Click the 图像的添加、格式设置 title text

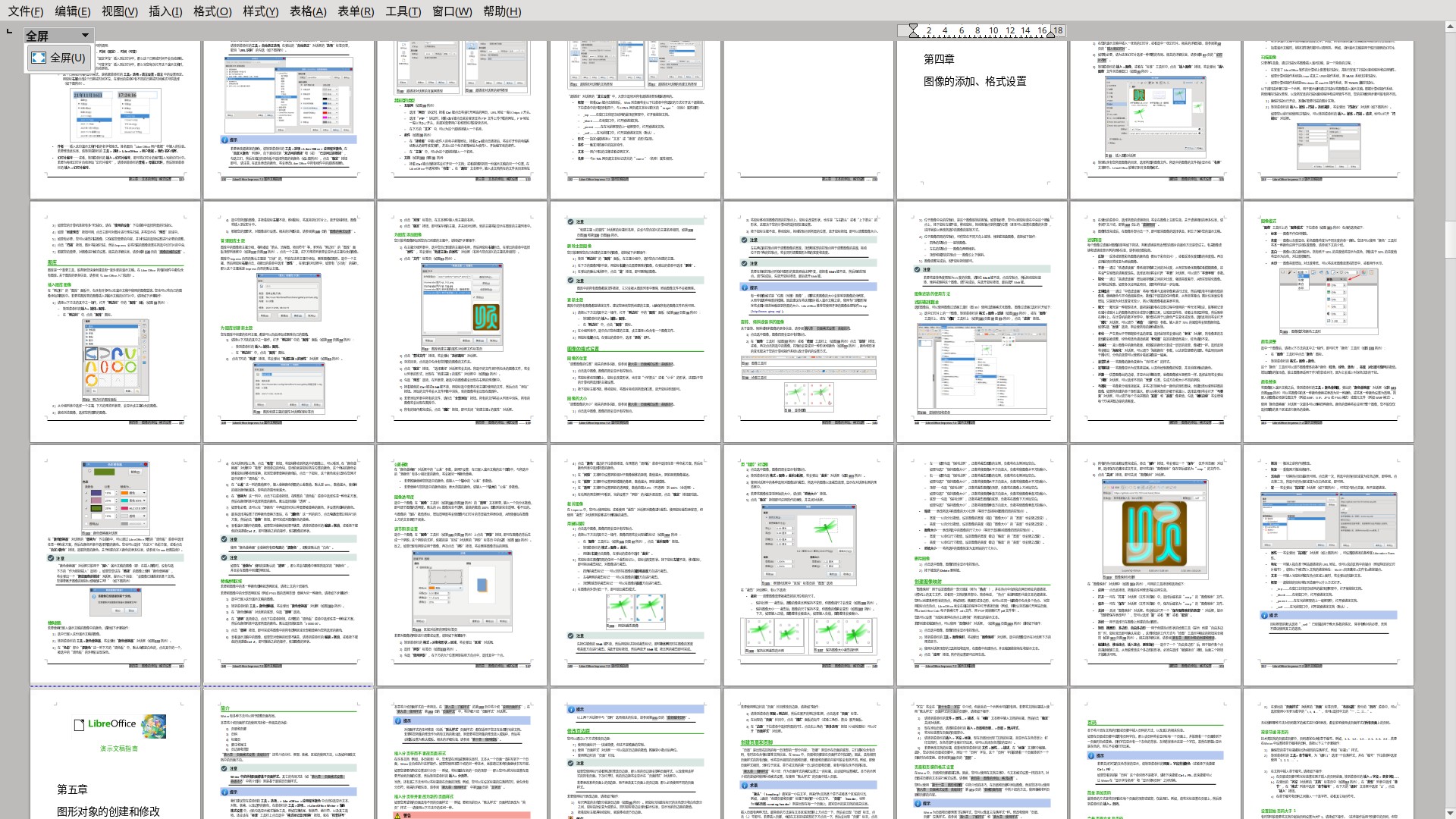(x=974, y=81)
